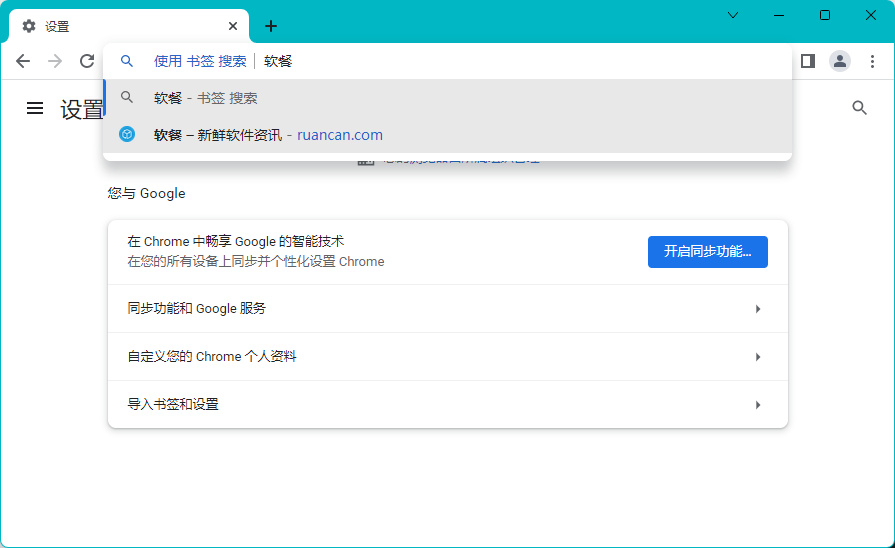Open the side panel icon

[808, 61]
